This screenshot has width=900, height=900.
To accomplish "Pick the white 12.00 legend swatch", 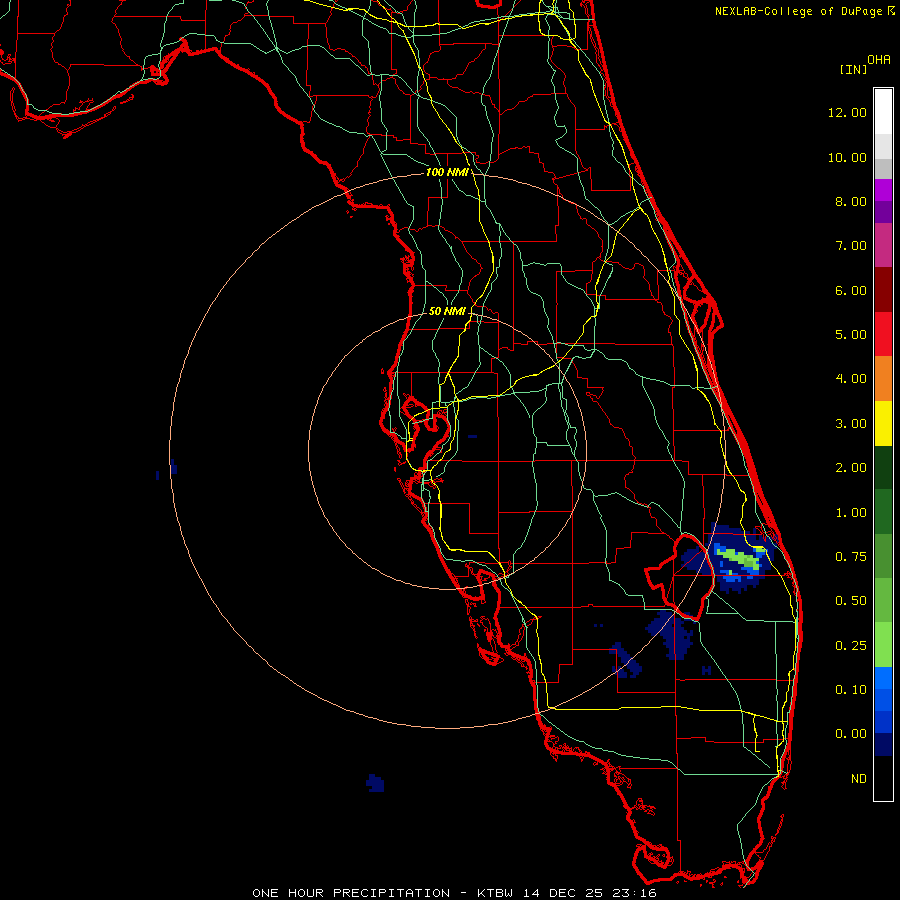I will [x=883, y=112].
